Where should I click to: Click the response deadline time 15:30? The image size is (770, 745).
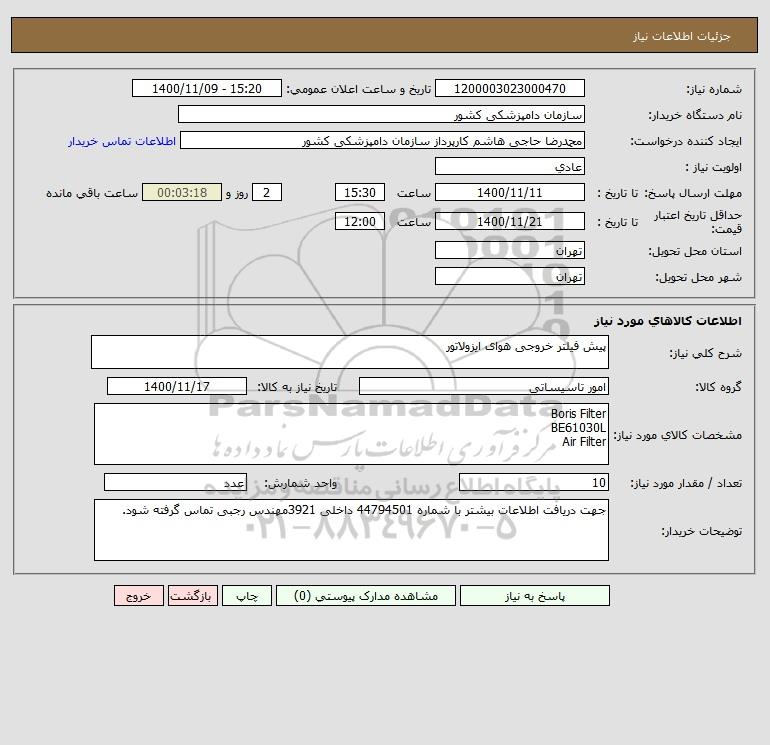coord(359,193)
